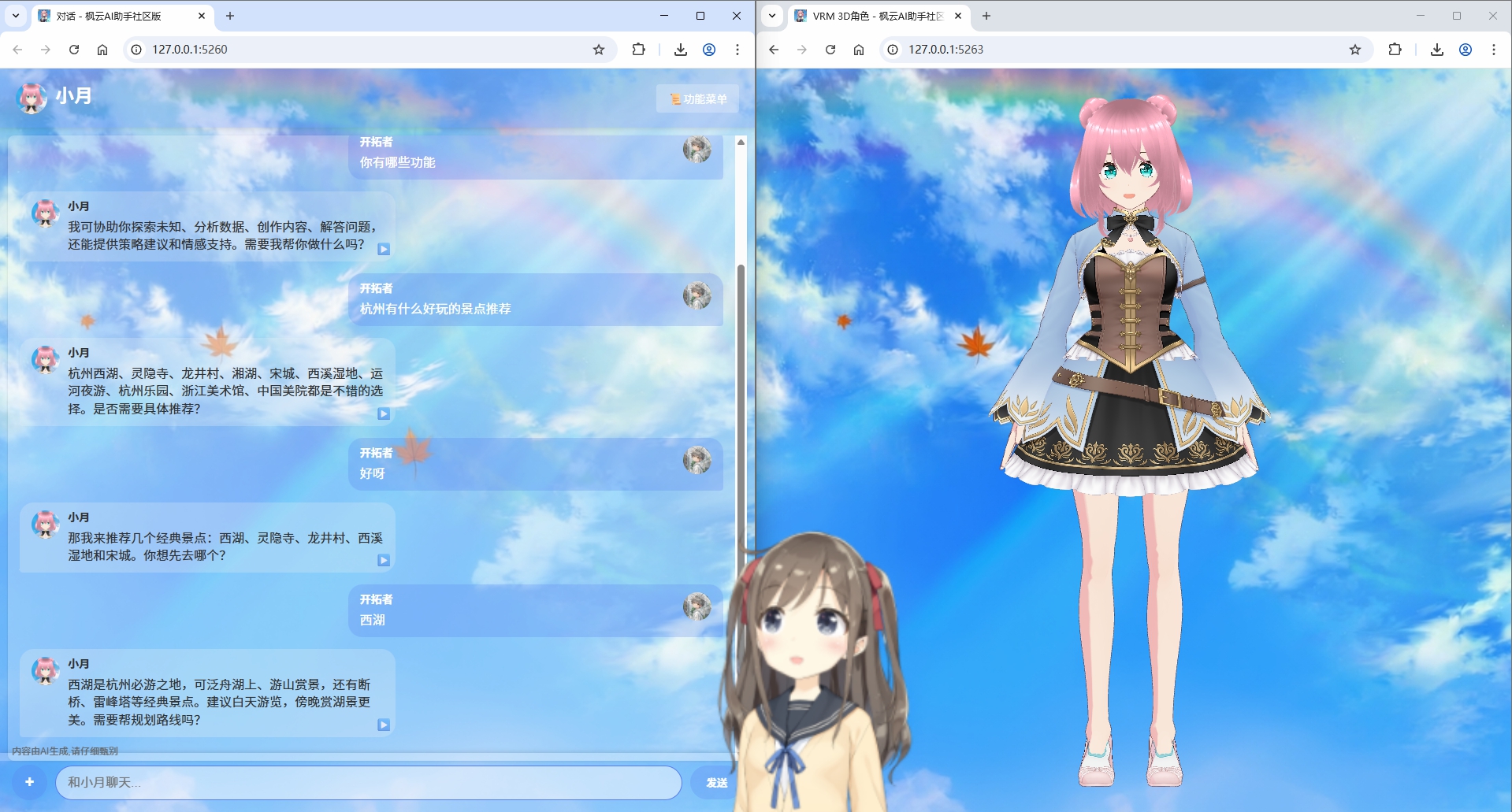
Task: Open downloads in the left browser
Action: coord(681,50)
